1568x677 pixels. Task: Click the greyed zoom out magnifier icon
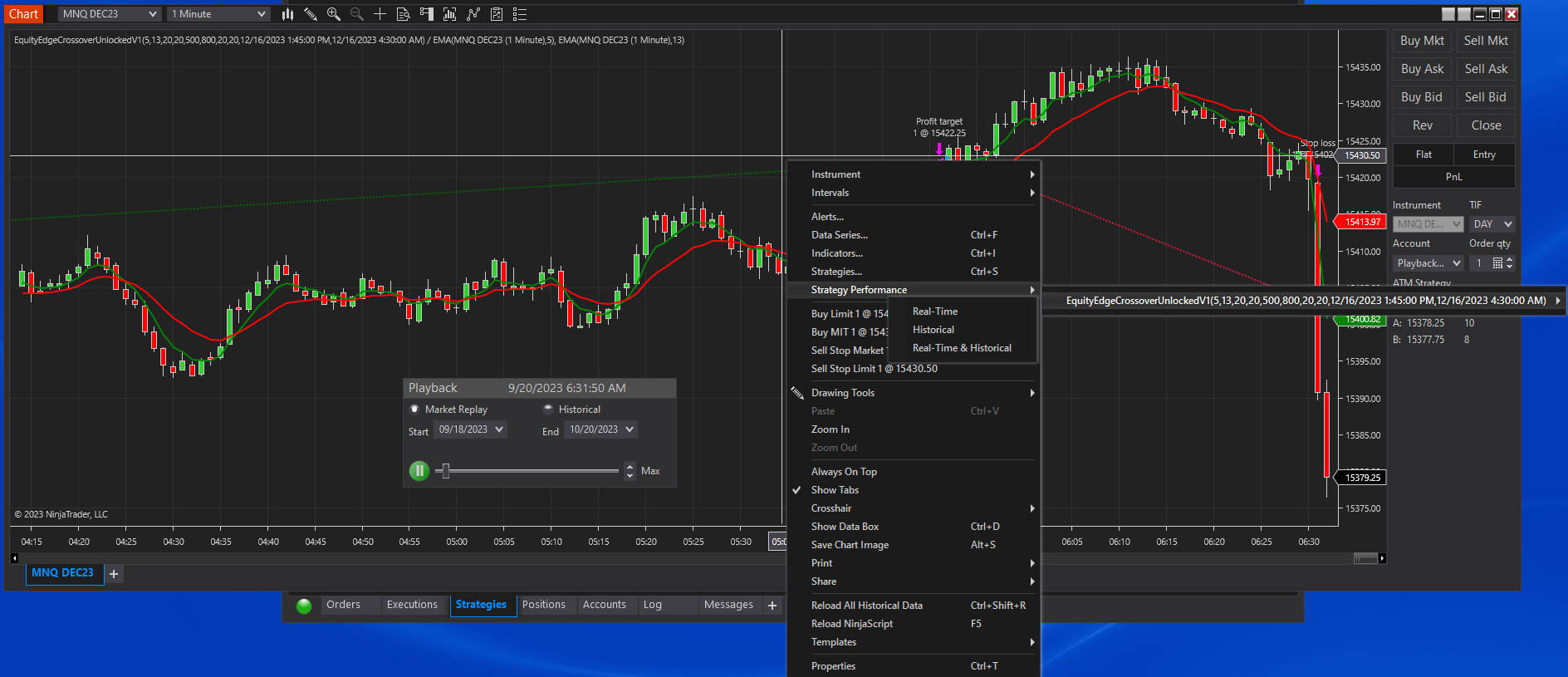coord(357,14)
